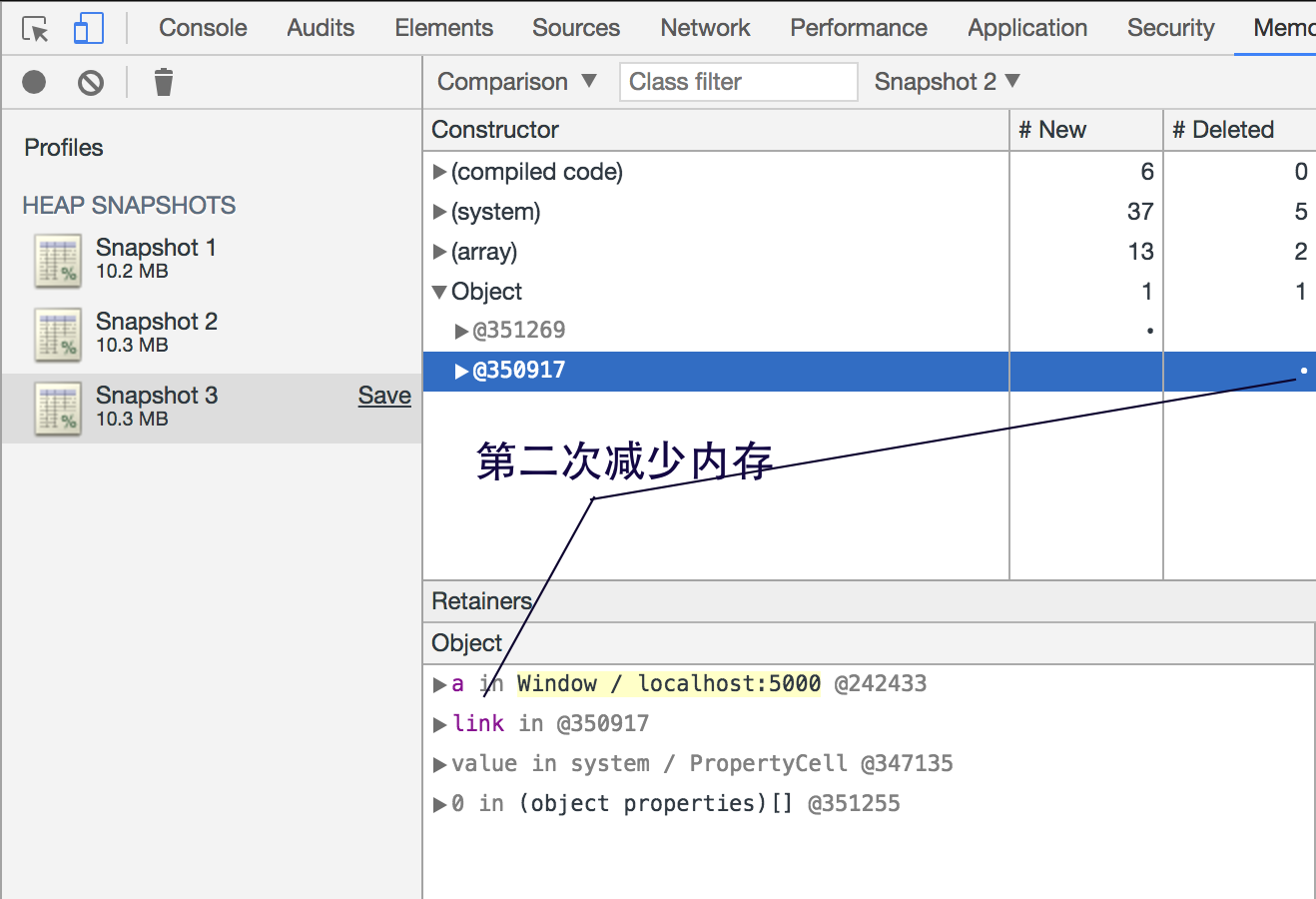
Task: Click the @347135 PropertyCell id
Action: coord(907,763)
